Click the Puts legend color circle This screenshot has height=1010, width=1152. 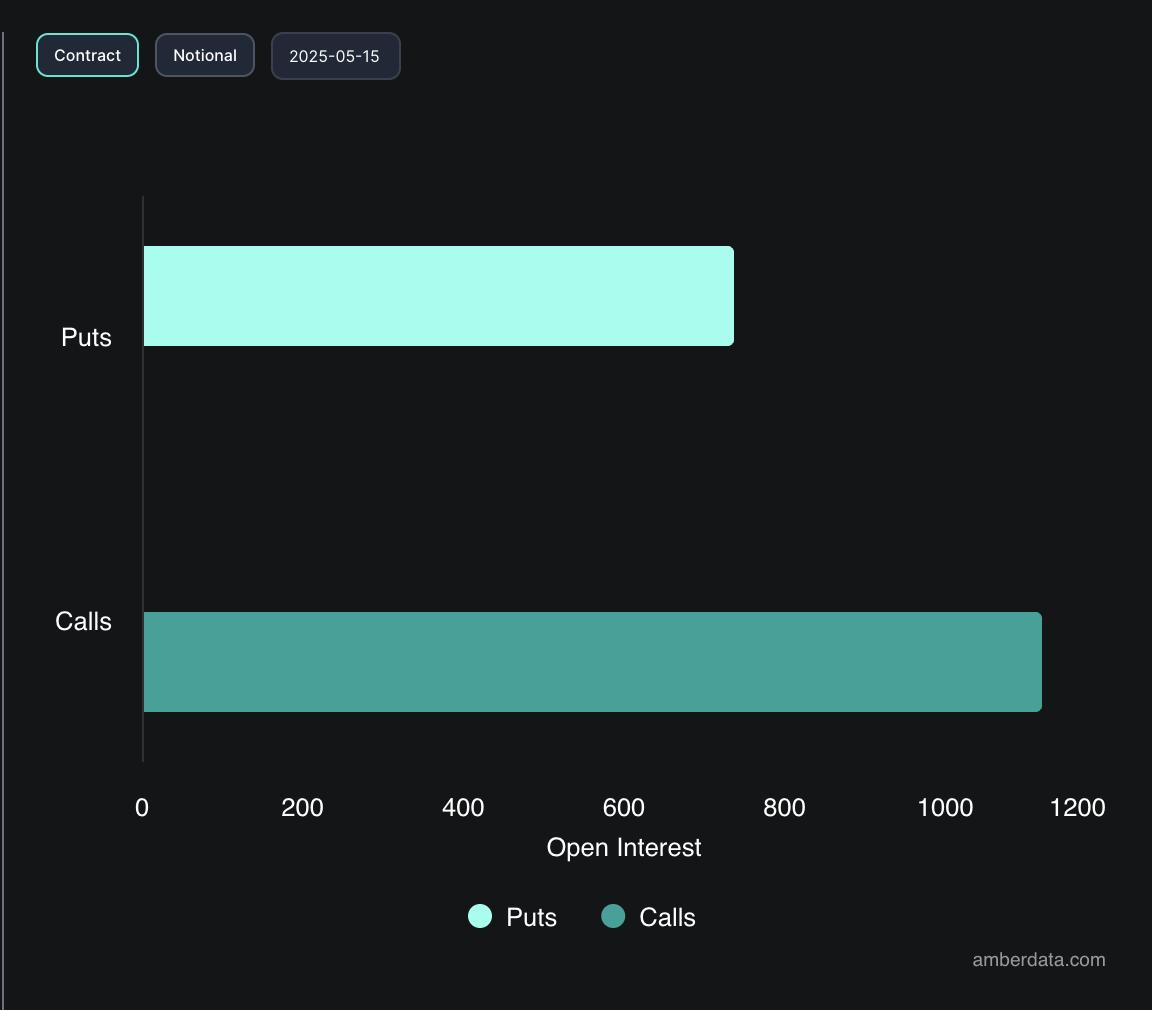point(480,916)
